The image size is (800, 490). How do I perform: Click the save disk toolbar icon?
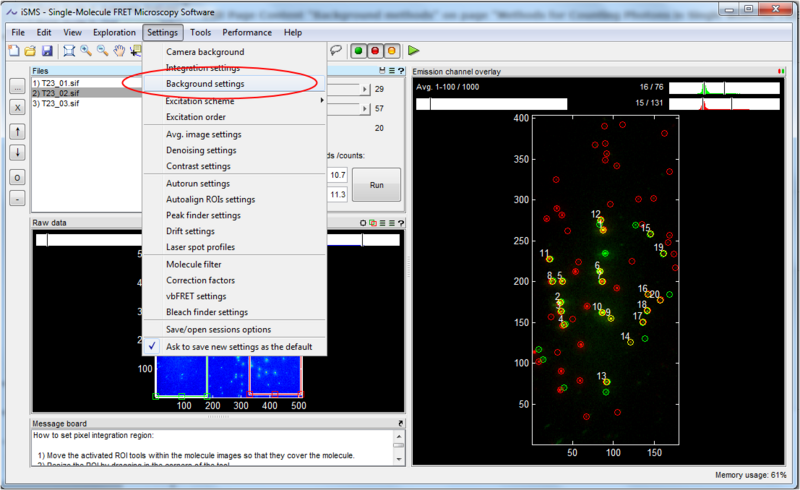point(47,50)
